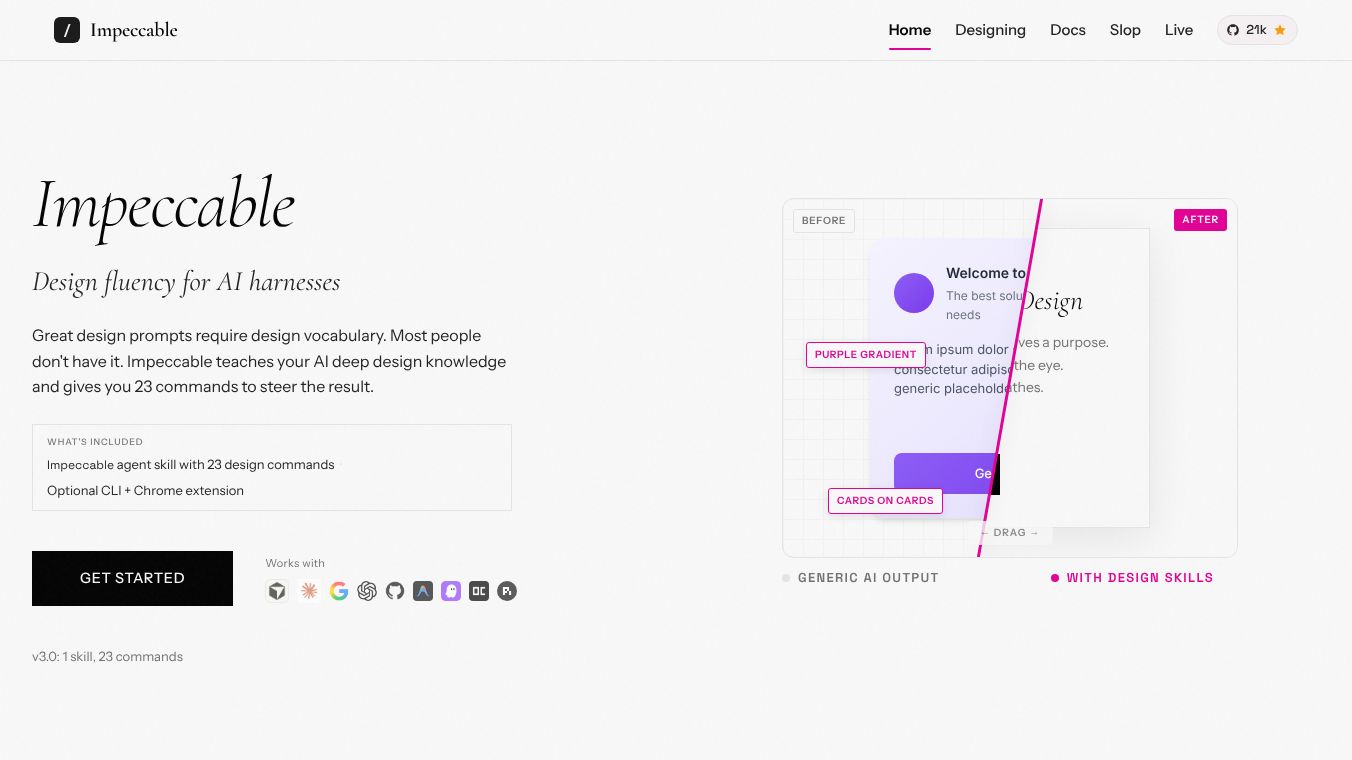The width and height of the screenshot is (1352, 760).
Task: Open the Docs page
Action: click(1067, 30)
